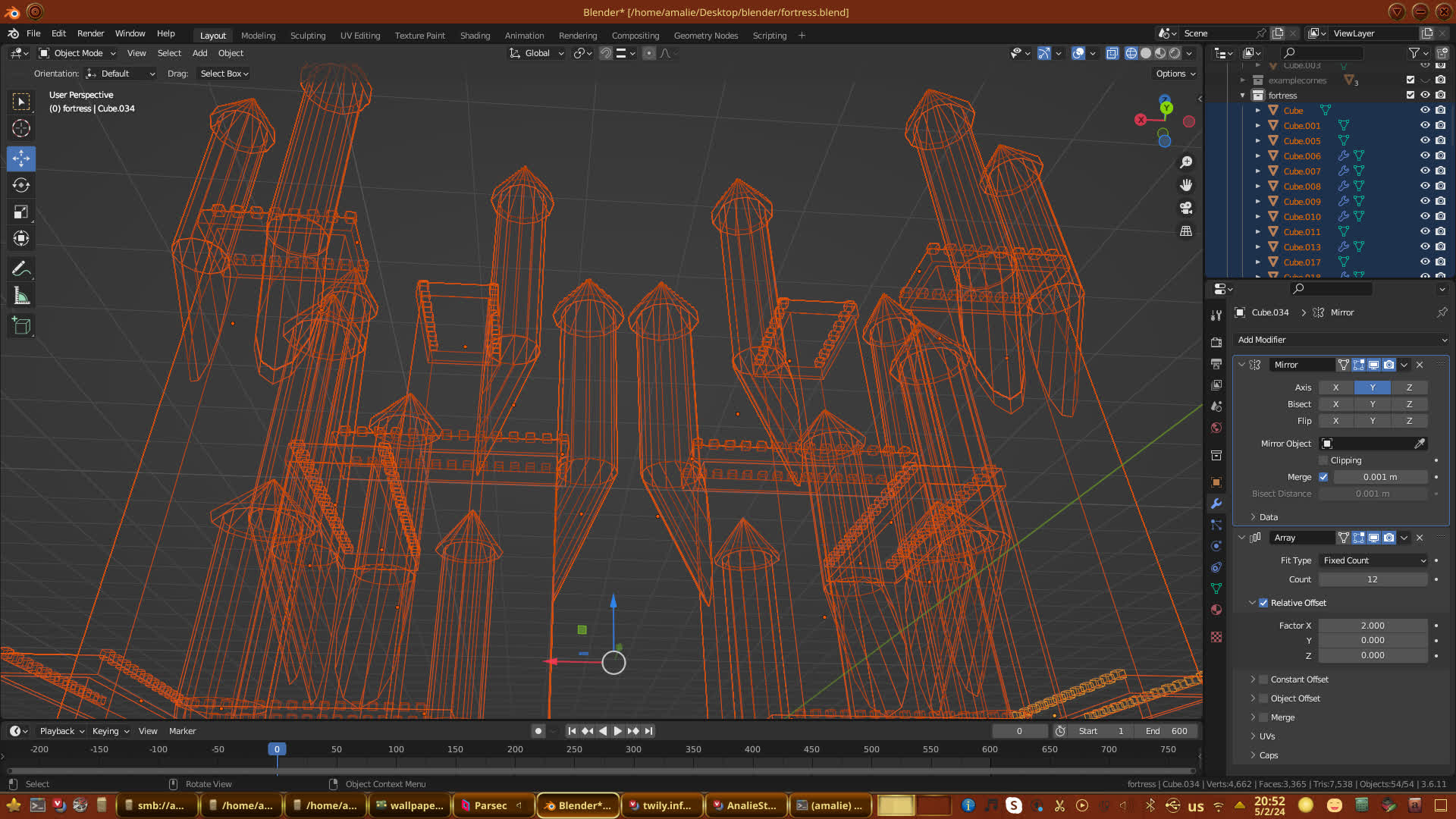Viewport: 1456px width, 819px height.
Task: Activate the Annotate pencil tool
Action: point(21,269)
